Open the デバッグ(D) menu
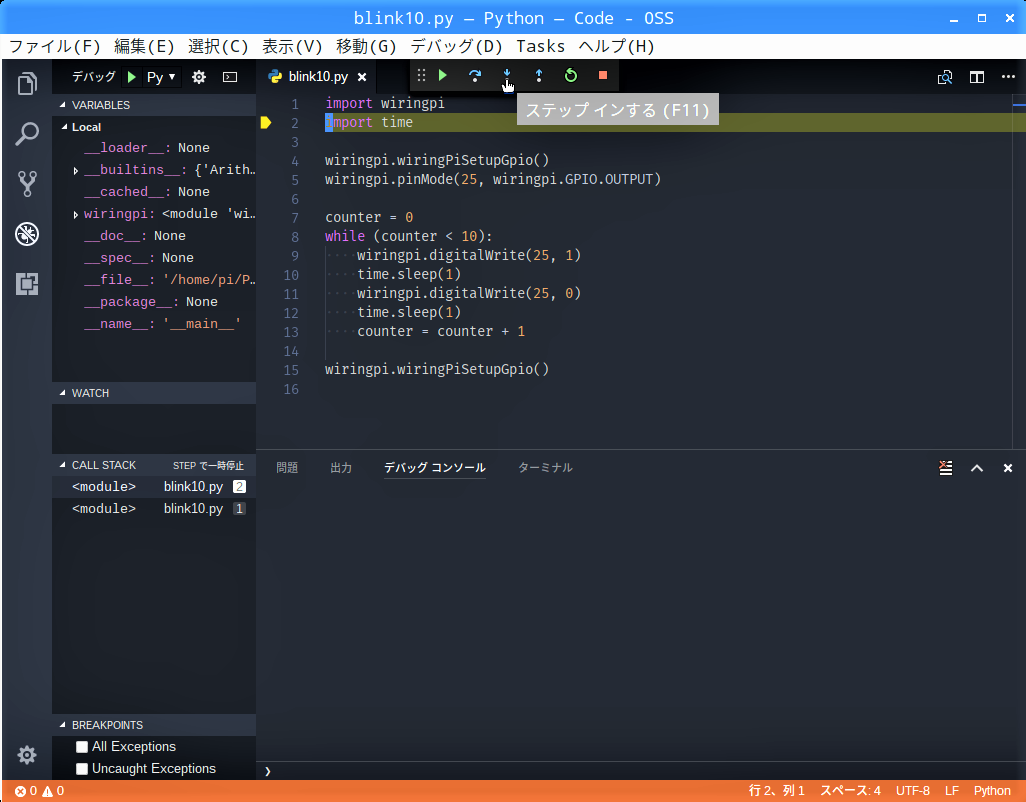Screen dimensions: 1026x802 (456, 46)
